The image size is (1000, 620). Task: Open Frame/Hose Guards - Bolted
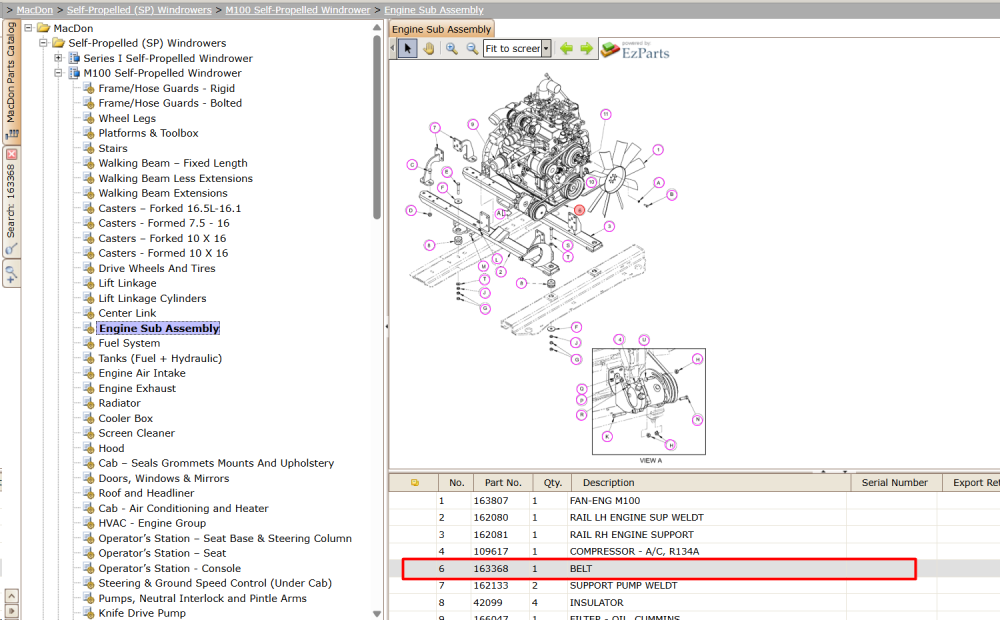pyautogui.click(x=170, y=103)
